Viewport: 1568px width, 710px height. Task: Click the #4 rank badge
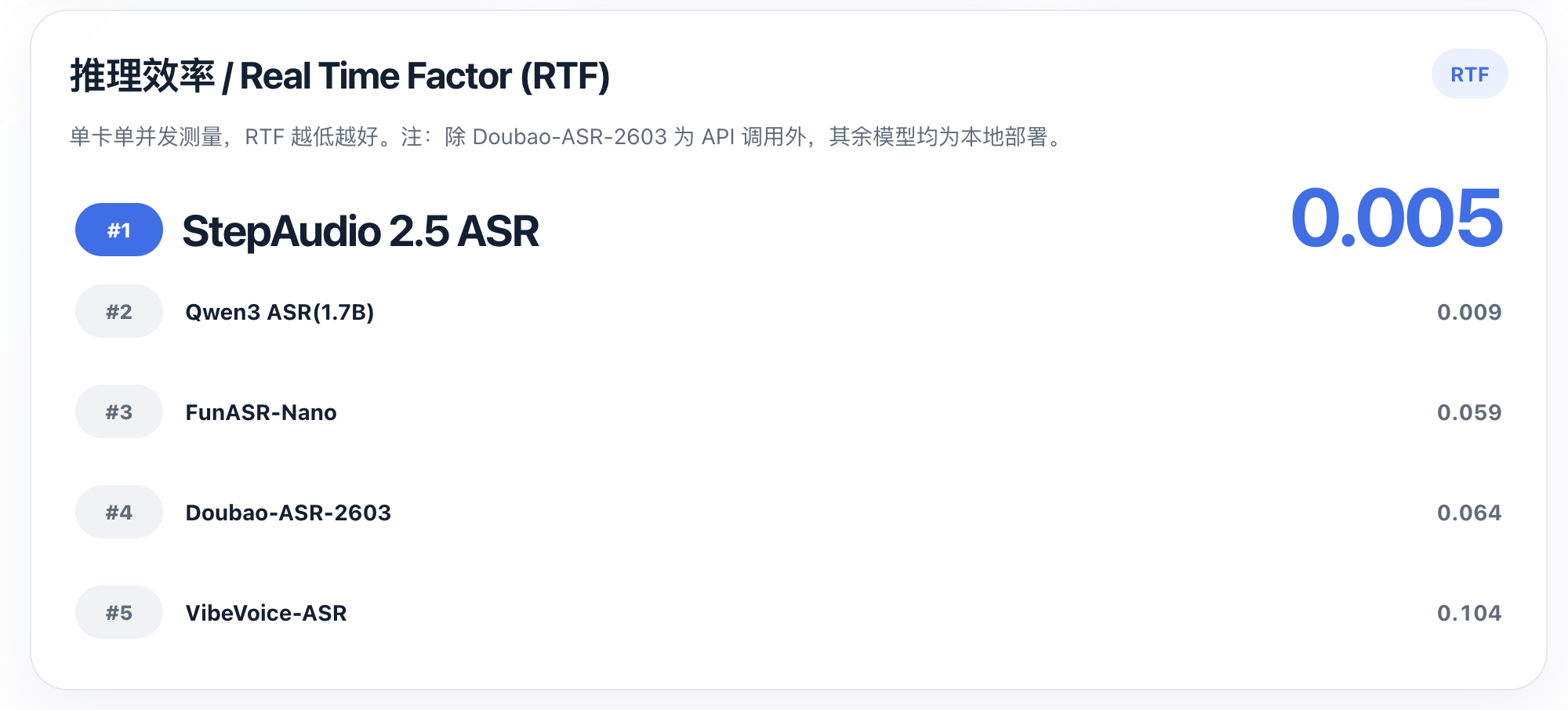(x=119, y=513)
